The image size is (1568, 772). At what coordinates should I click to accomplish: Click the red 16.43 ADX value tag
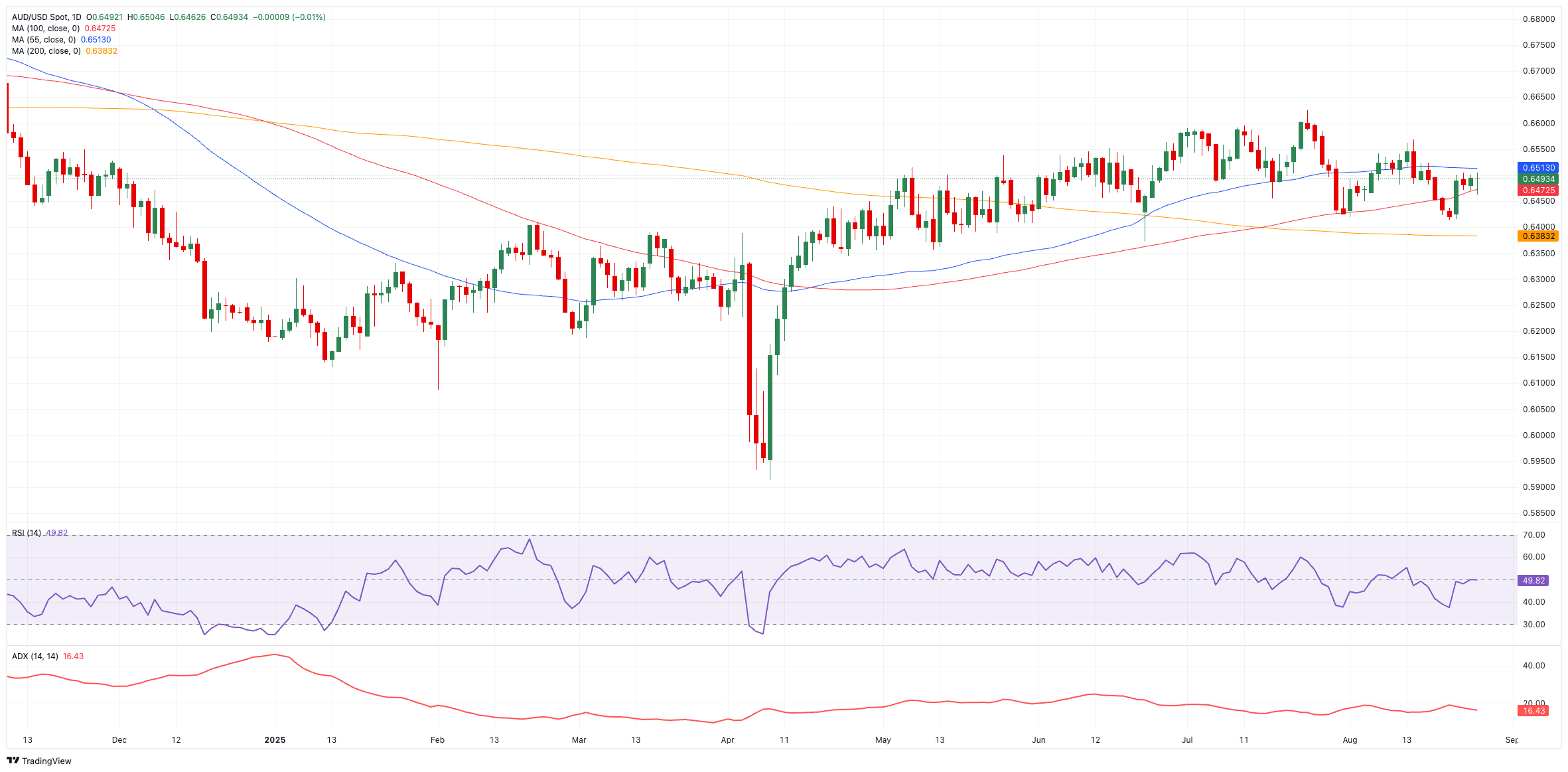click(1533, 711)
